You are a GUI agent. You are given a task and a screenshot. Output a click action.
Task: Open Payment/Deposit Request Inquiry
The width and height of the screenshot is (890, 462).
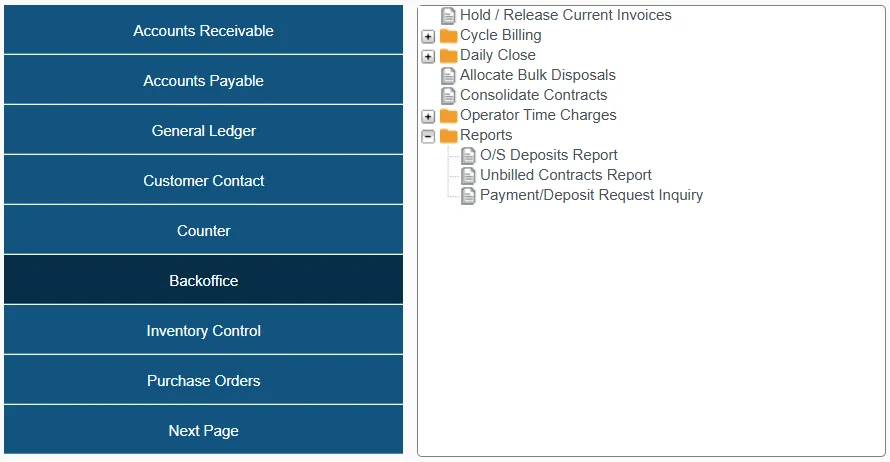point(590,195)
